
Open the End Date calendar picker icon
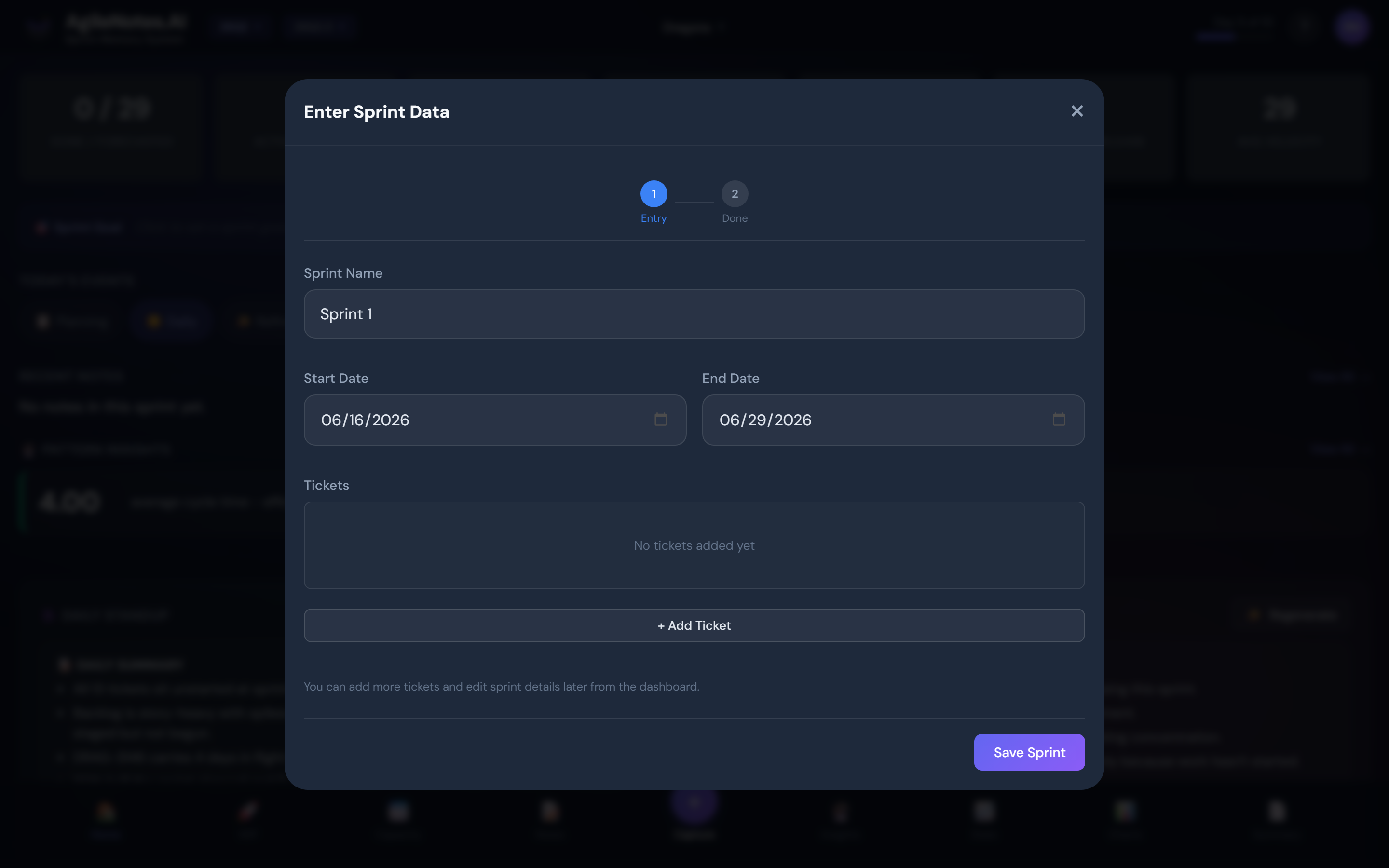[x=1059, y=420]
